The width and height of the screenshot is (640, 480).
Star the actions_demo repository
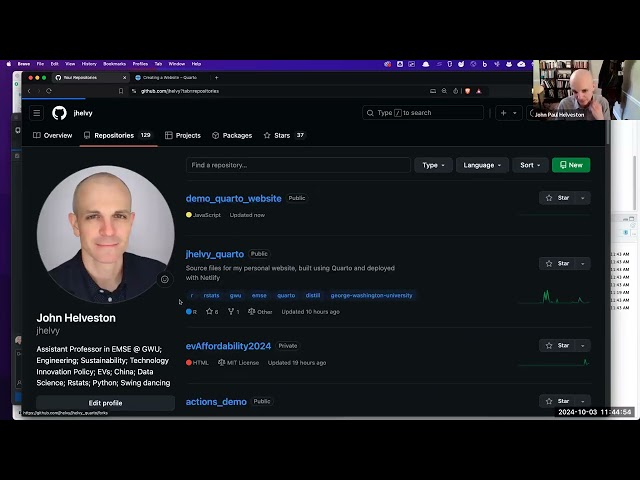click(557, 401)
